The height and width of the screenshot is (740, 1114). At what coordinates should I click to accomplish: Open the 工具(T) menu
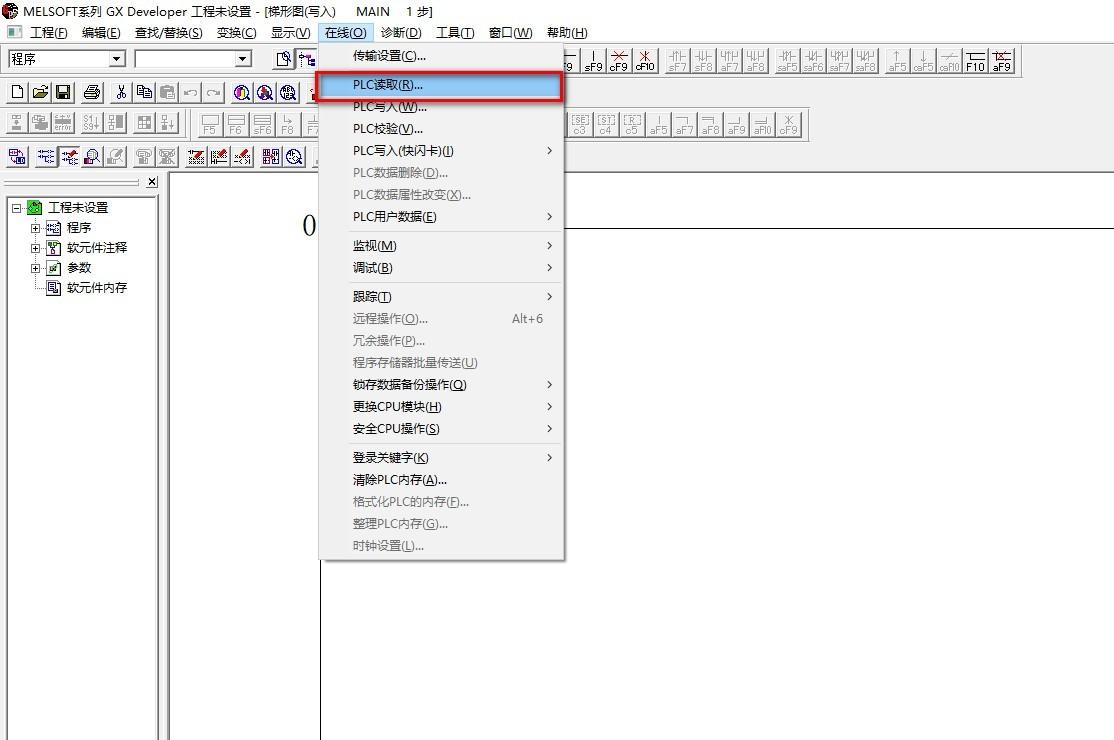tap(455, 33)
